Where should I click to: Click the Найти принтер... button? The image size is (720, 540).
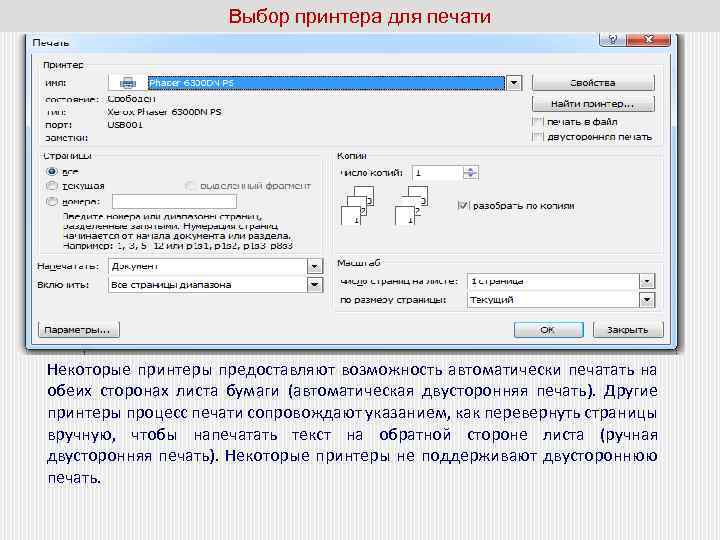[593, 104]
